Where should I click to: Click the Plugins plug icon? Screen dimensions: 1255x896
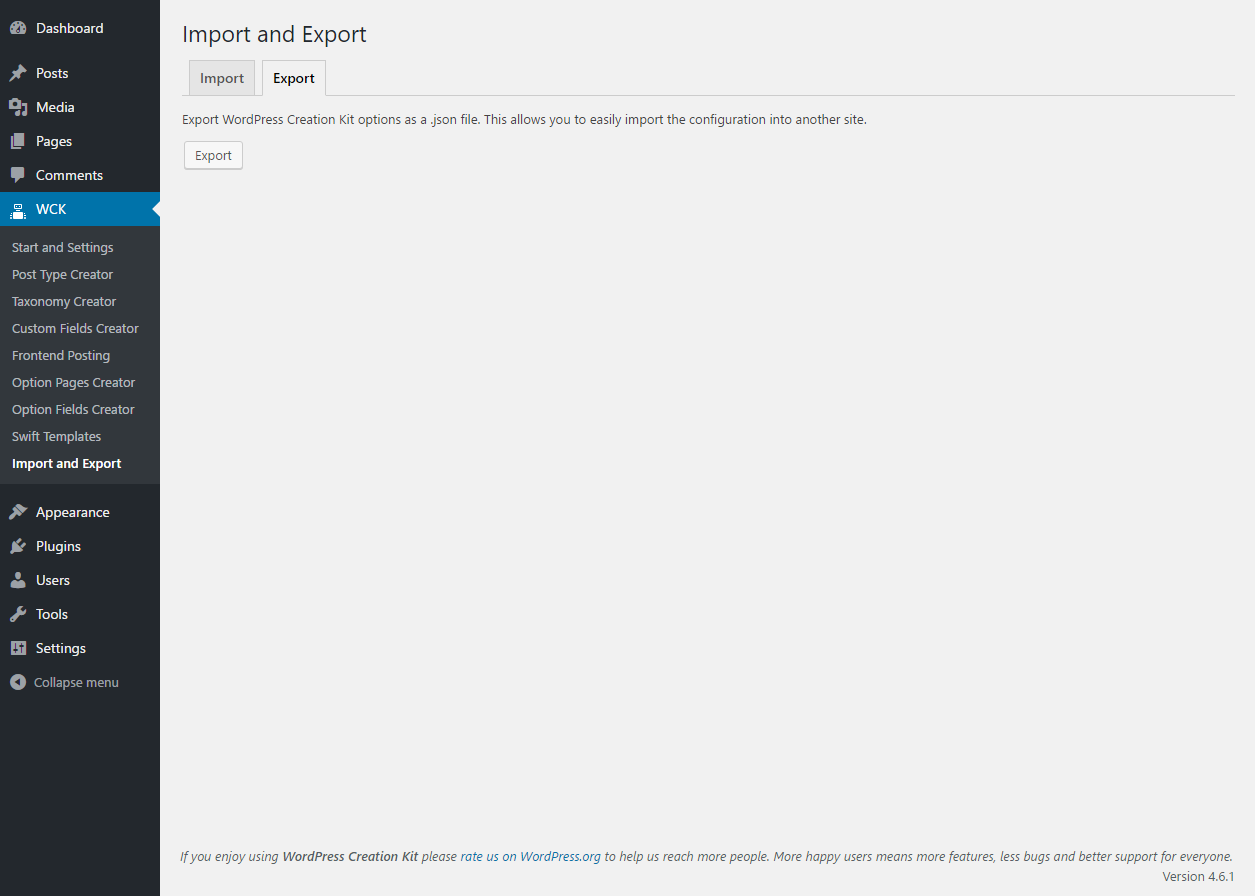tap(18, 546)
